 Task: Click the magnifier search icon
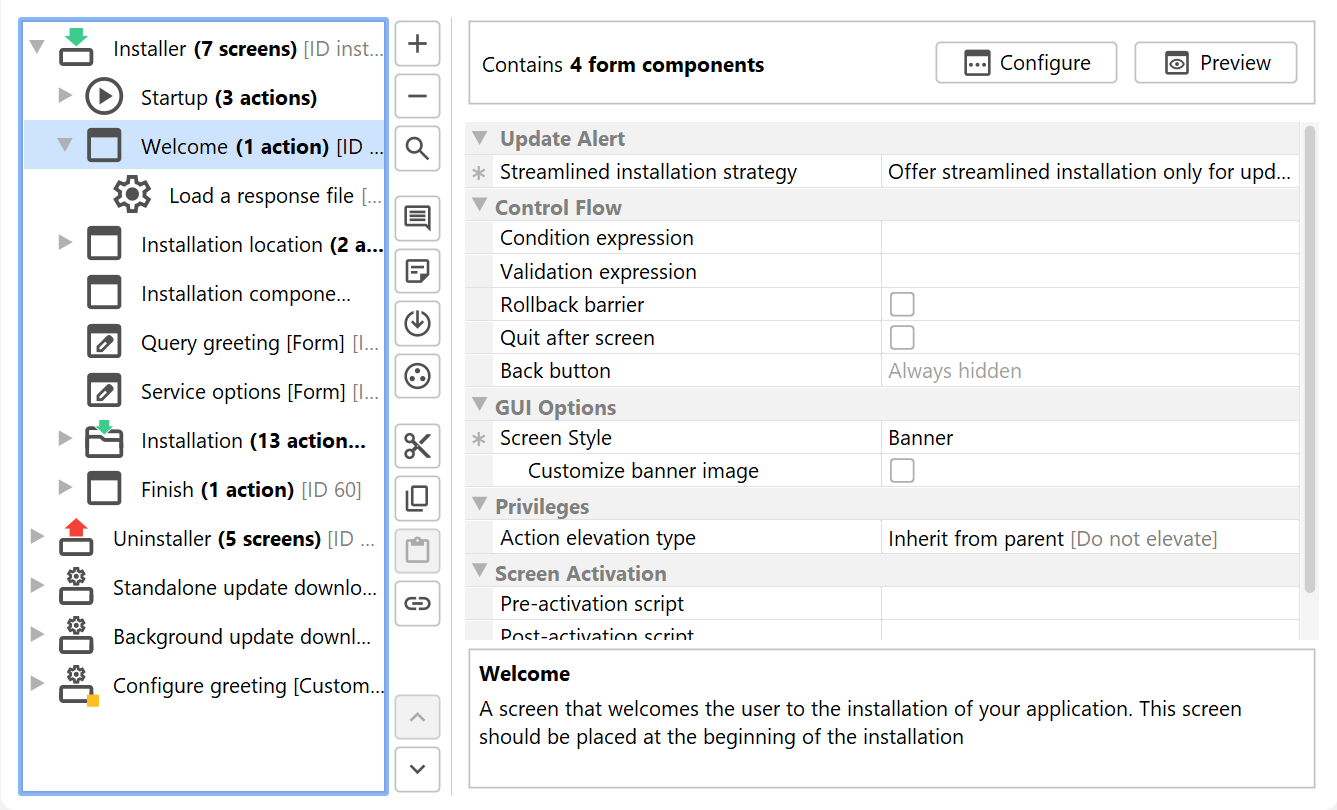418,150
